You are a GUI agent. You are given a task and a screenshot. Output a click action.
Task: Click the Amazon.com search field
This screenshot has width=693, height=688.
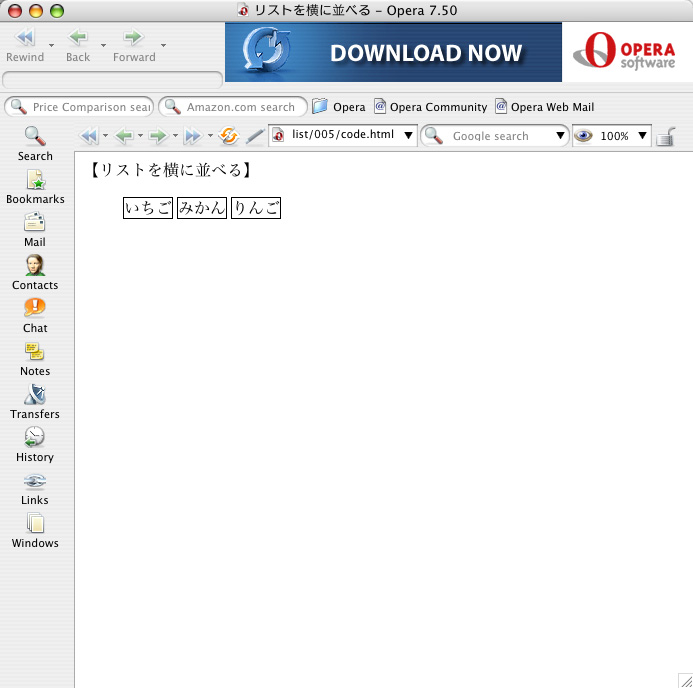tap(233, 107)
